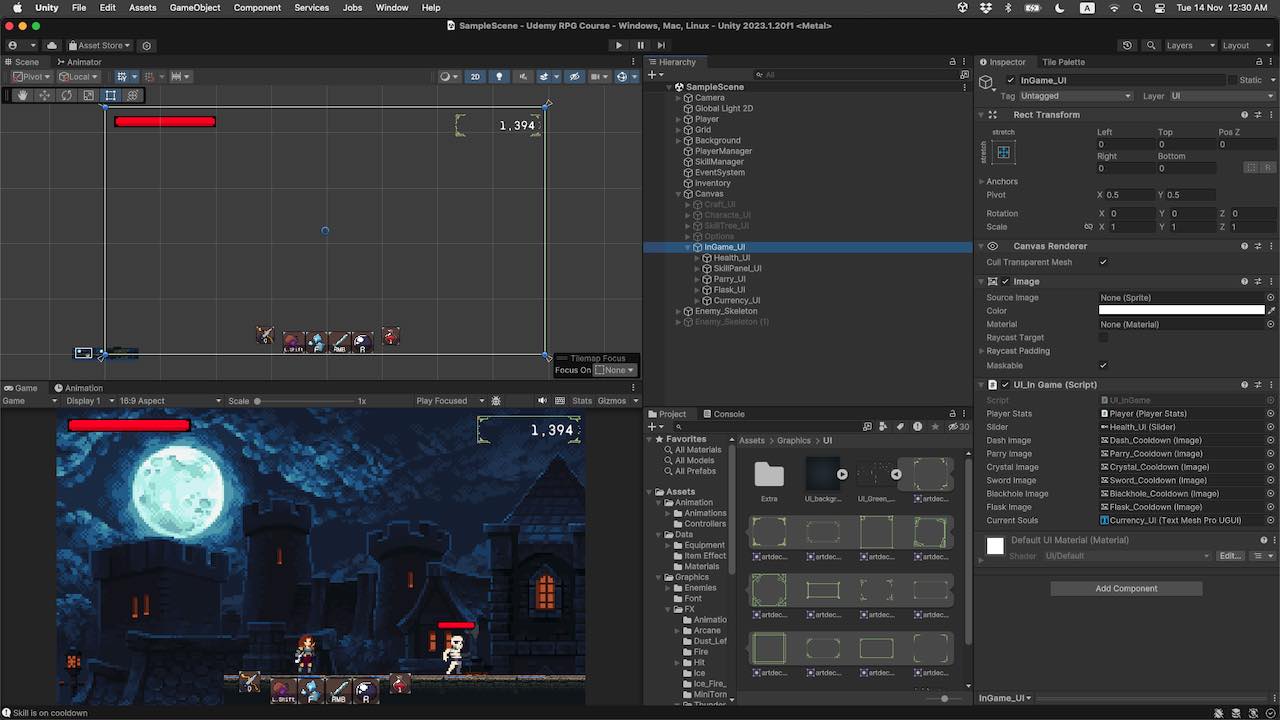Open the GameObject menu
This screenshot has height=720, width=1280.
[x=195, y=7]
